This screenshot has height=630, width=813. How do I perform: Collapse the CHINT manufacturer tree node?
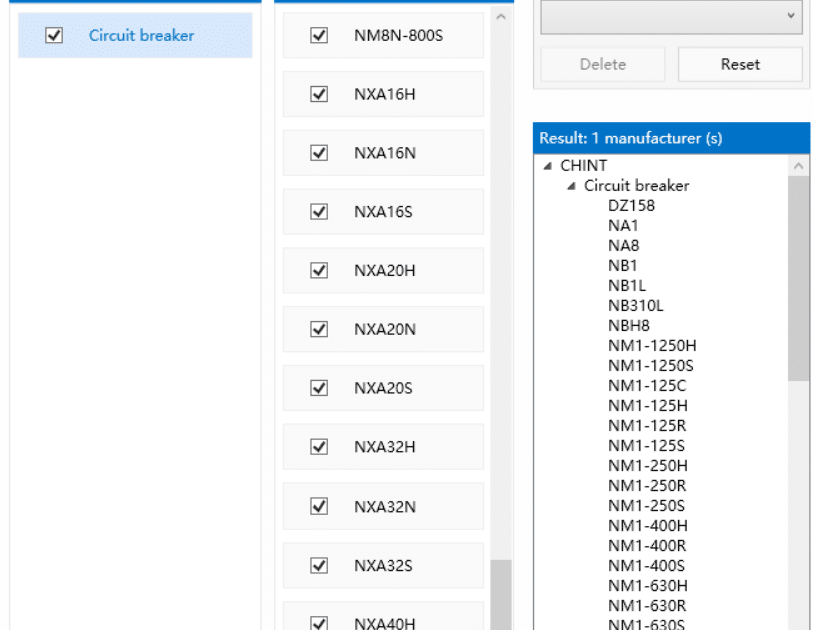(548, 166)
